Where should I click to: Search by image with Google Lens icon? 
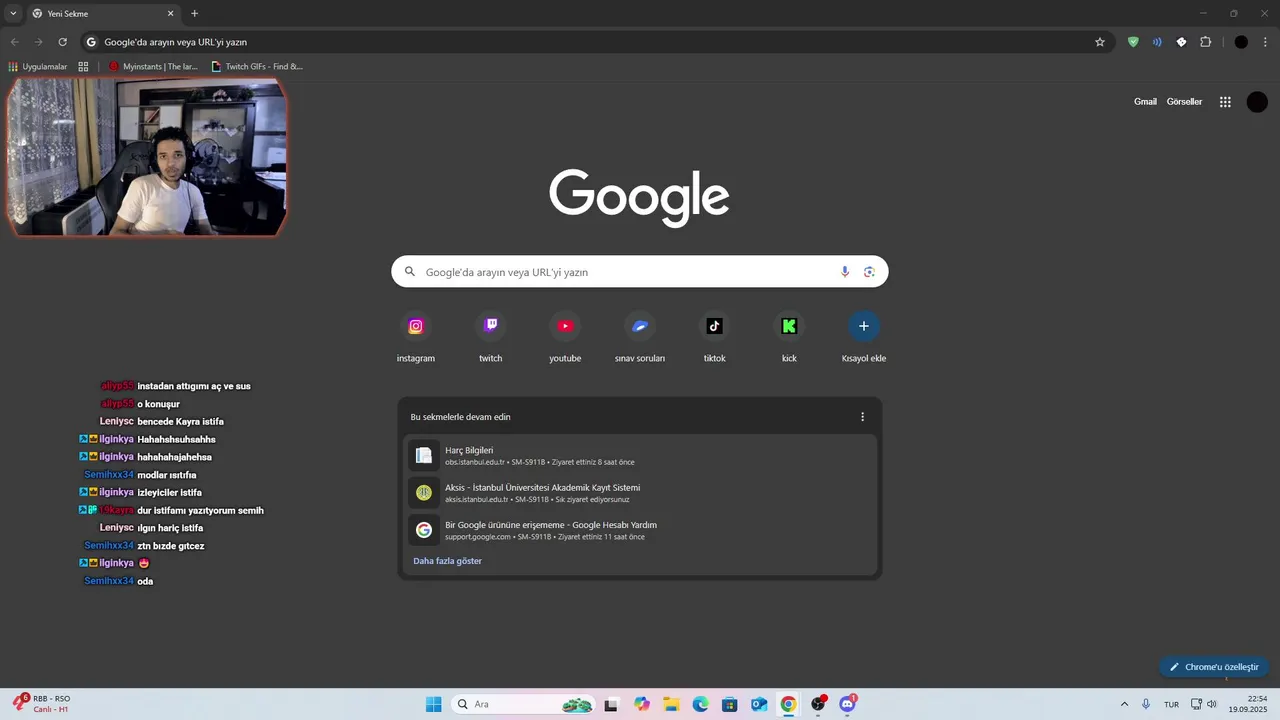click(x=869, y=272)
